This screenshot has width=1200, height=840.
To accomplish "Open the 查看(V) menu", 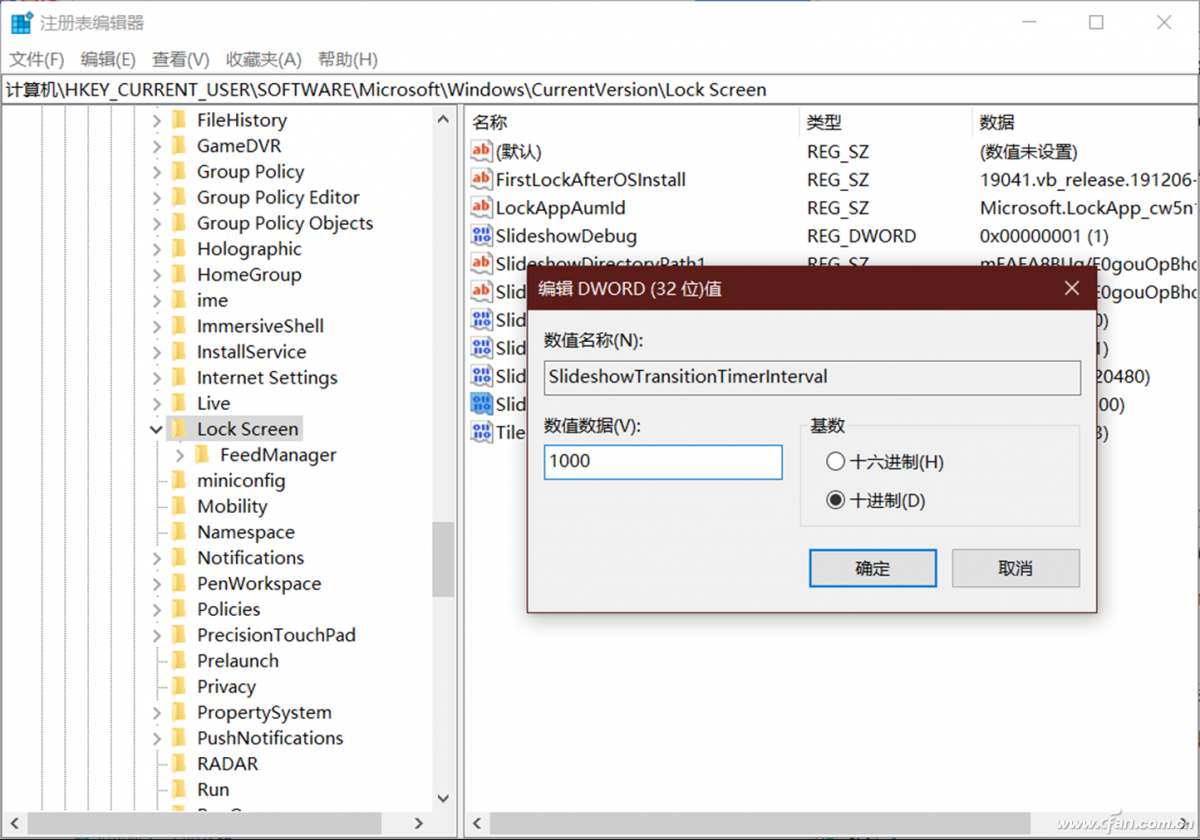I will 181,59.
